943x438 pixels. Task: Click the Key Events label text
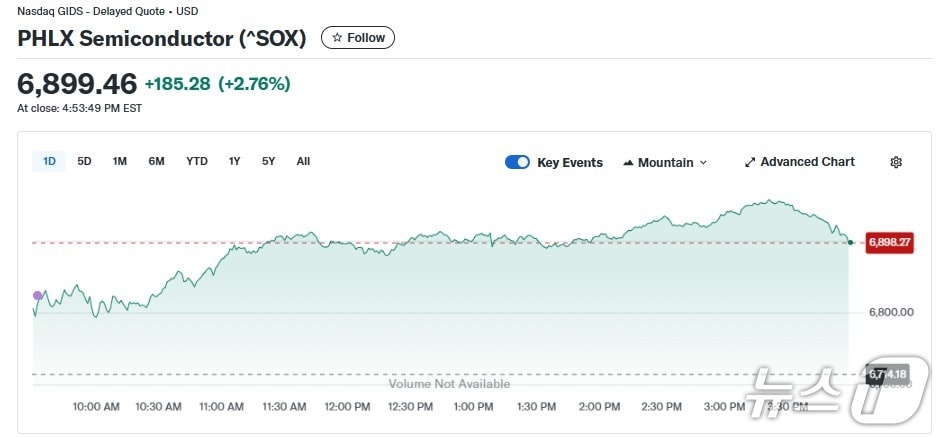click(x=570, y=162)
